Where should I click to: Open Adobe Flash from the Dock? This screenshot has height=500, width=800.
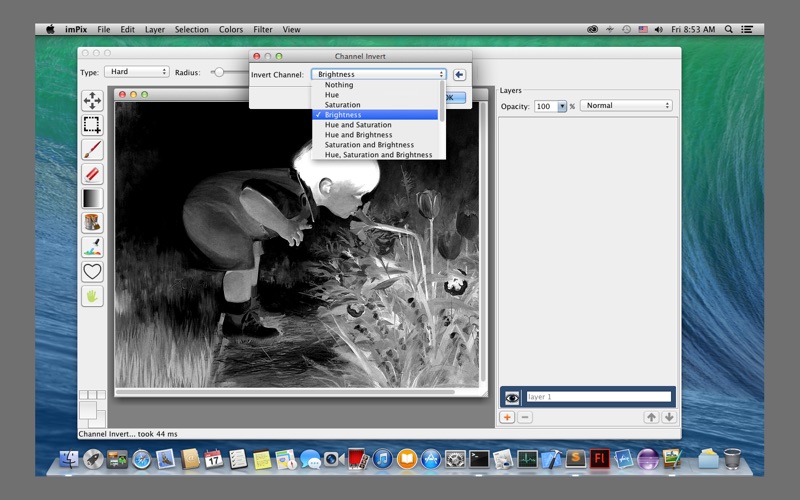coord(599,459)
